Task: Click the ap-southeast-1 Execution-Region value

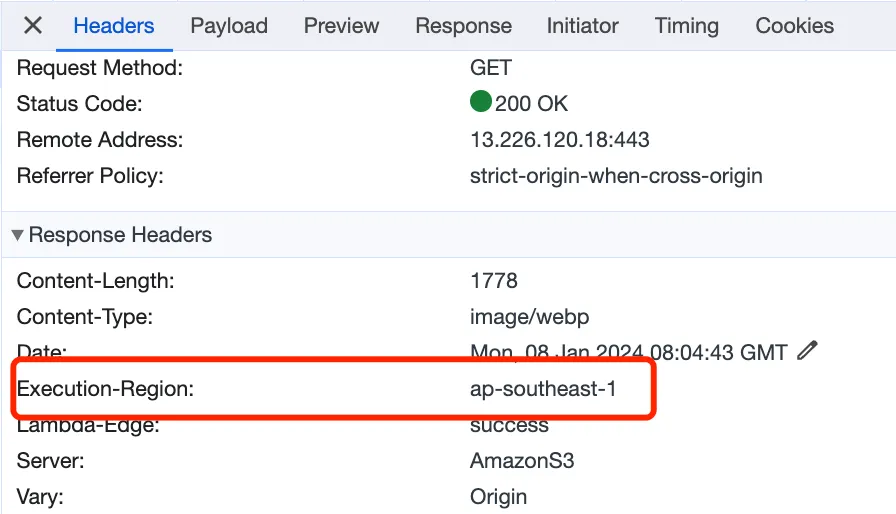Action: point(543,389)
